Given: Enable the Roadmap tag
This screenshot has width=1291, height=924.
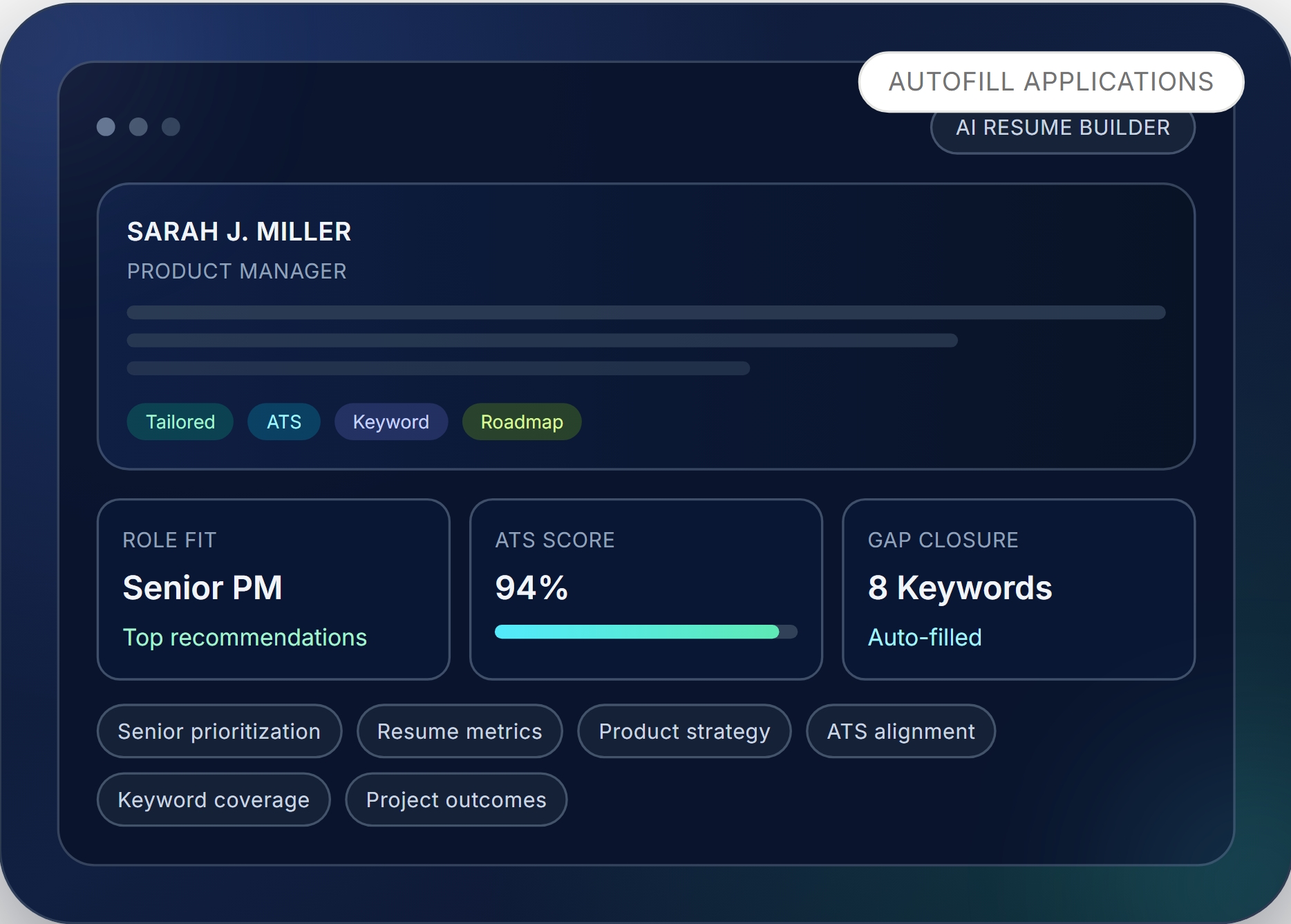Looking at the screenshot, I should pyautogui.click(x=521, y=422).
